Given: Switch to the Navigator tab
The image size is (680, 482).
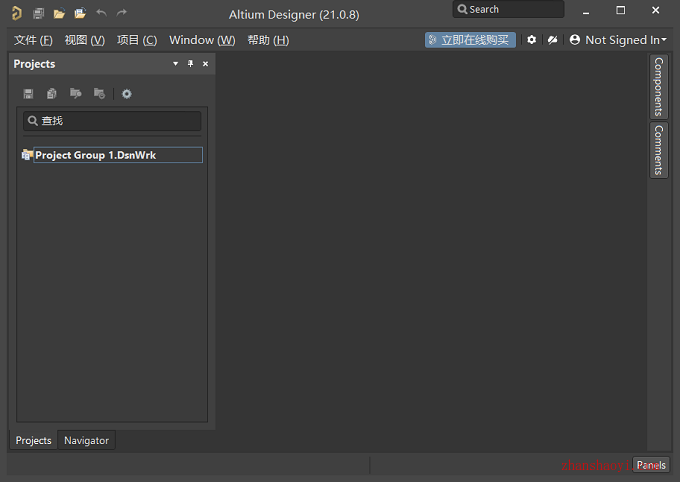Looking at the screenshot, I should 86,440.
